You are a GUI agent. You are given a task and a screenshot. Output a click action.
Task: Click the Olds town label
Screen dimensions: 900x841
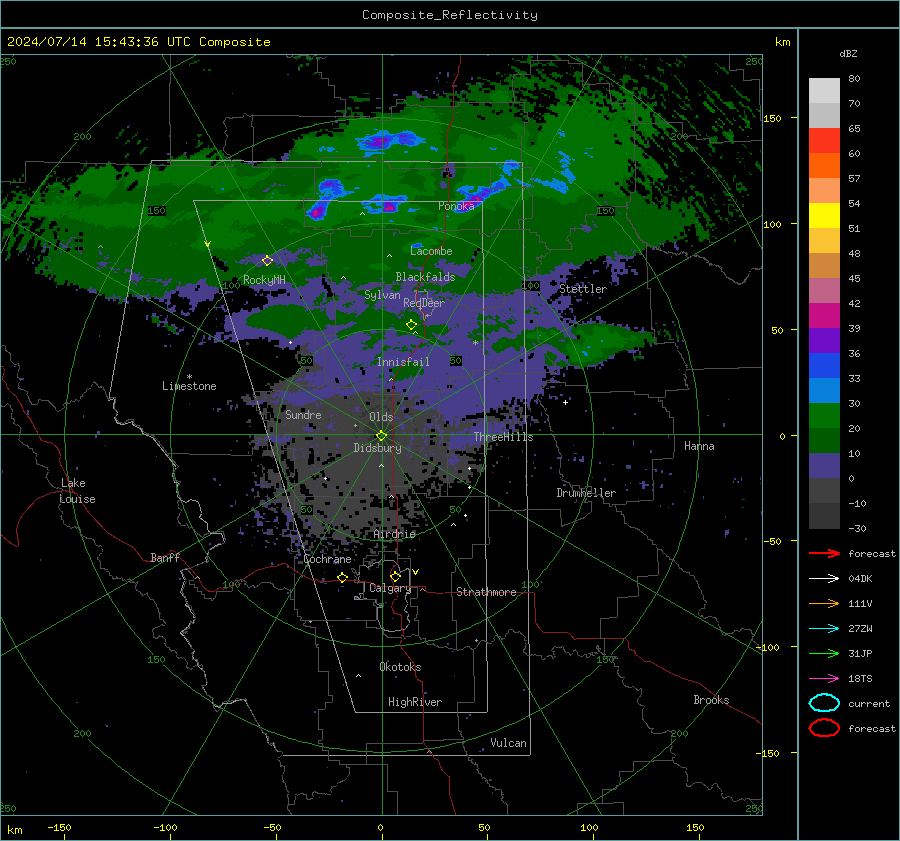click(381, 417)
